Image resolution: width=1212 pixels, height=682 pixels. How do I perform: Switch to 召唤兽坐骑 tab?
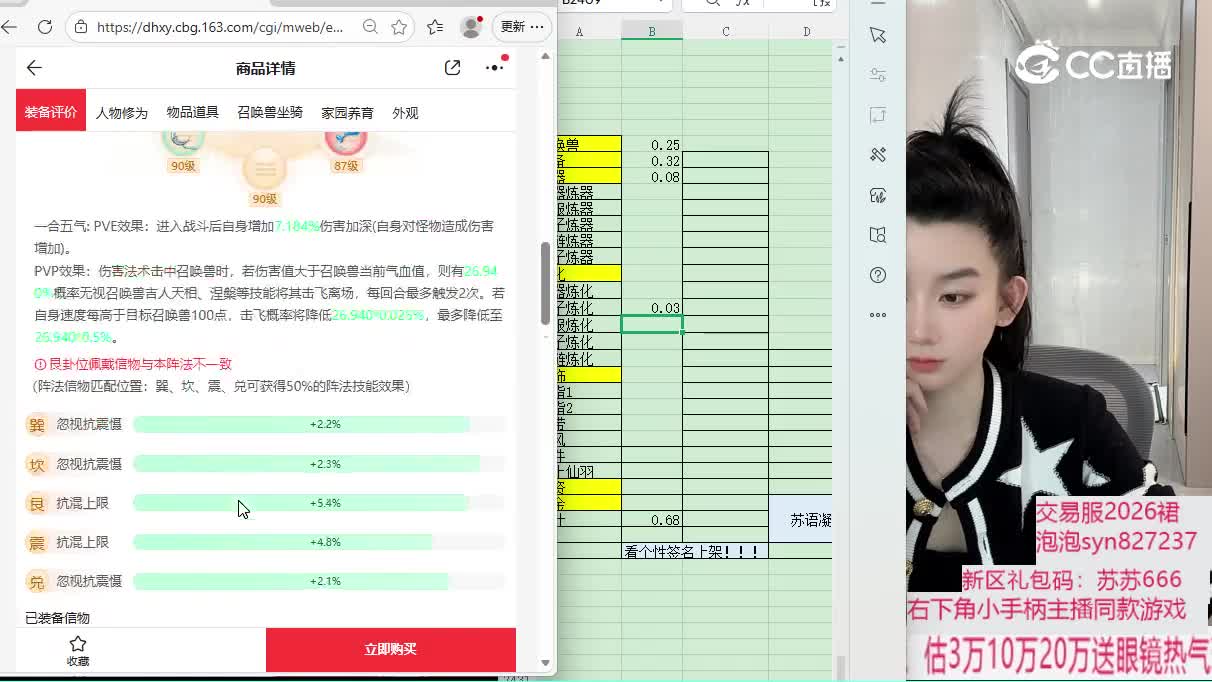pyautogui.click(x=270, y=113)
